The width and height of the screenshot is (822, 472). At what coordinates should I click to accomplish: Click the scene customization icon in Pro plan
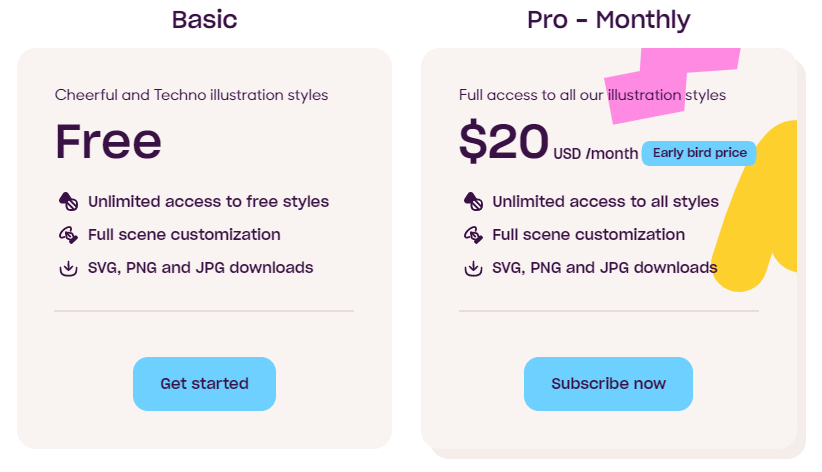pyautogui.click(x=473, y=235)
